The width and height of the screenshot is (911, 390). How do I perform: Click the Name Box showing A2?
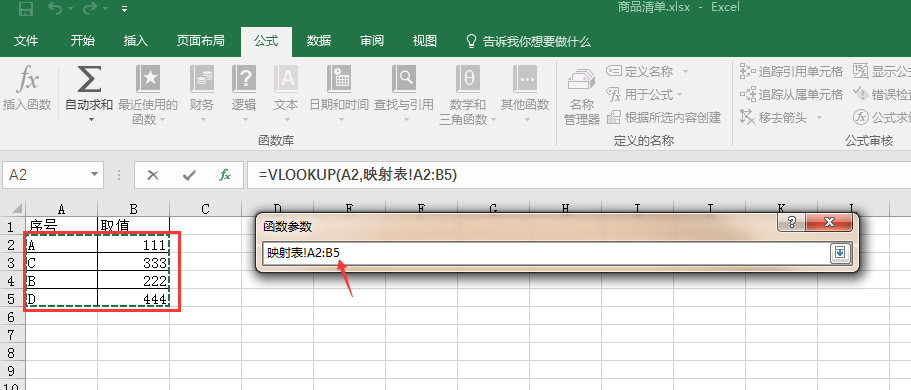(45, 175)
